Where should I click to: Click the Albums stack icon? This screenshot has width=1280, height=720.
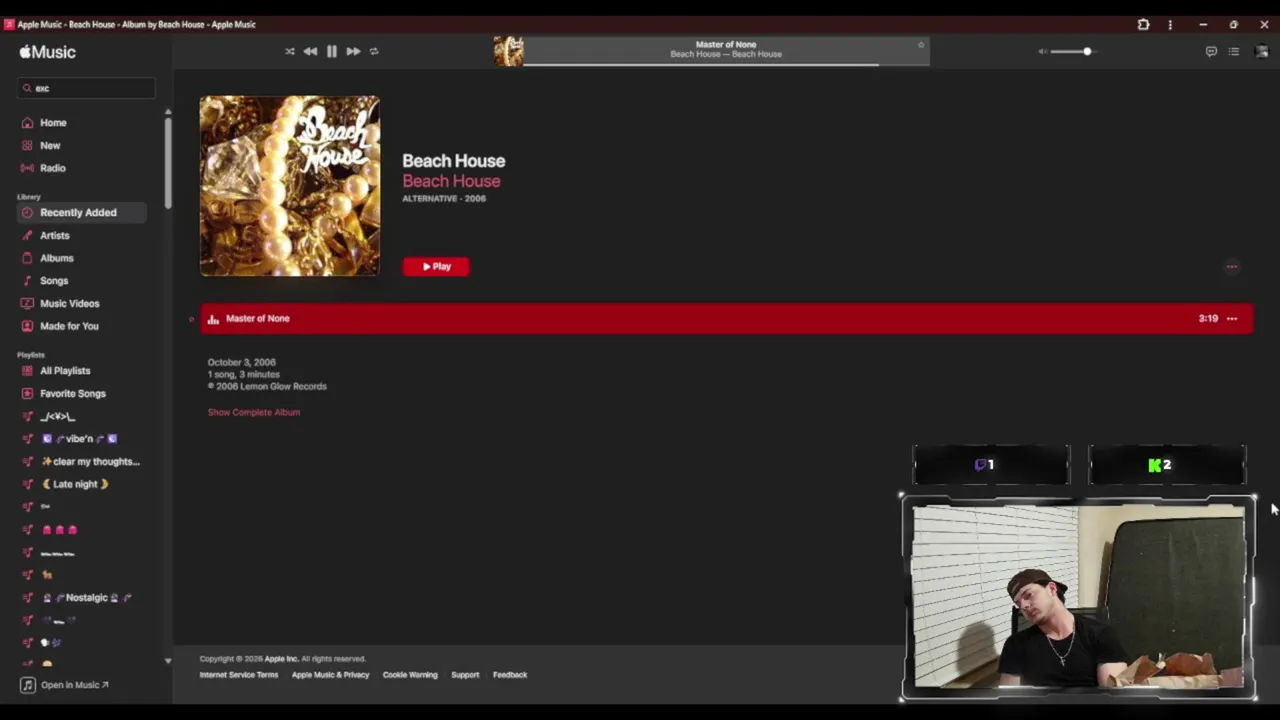(27, 258)
